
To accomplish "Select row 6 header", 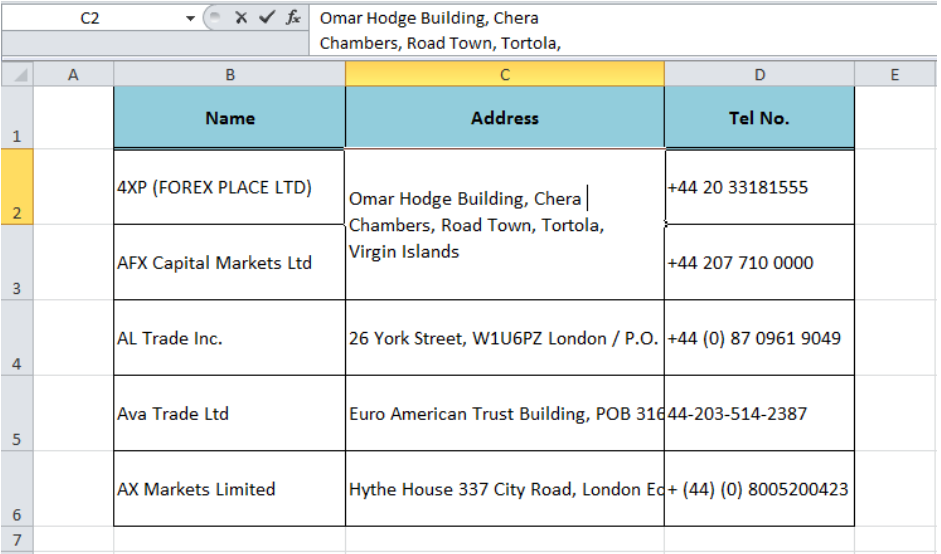I will point(17,489).
